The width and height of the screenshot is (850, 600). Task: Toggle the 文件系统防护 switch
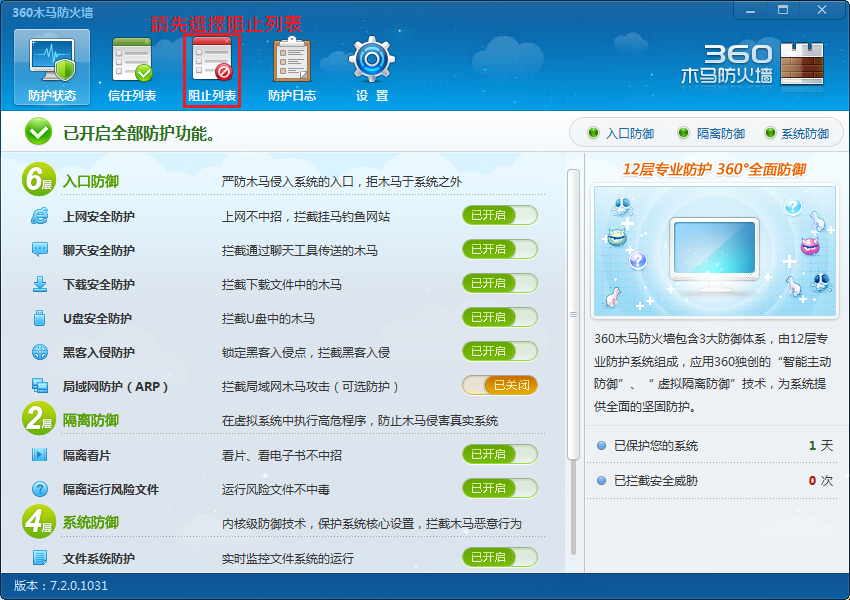(x=500, y=557)
